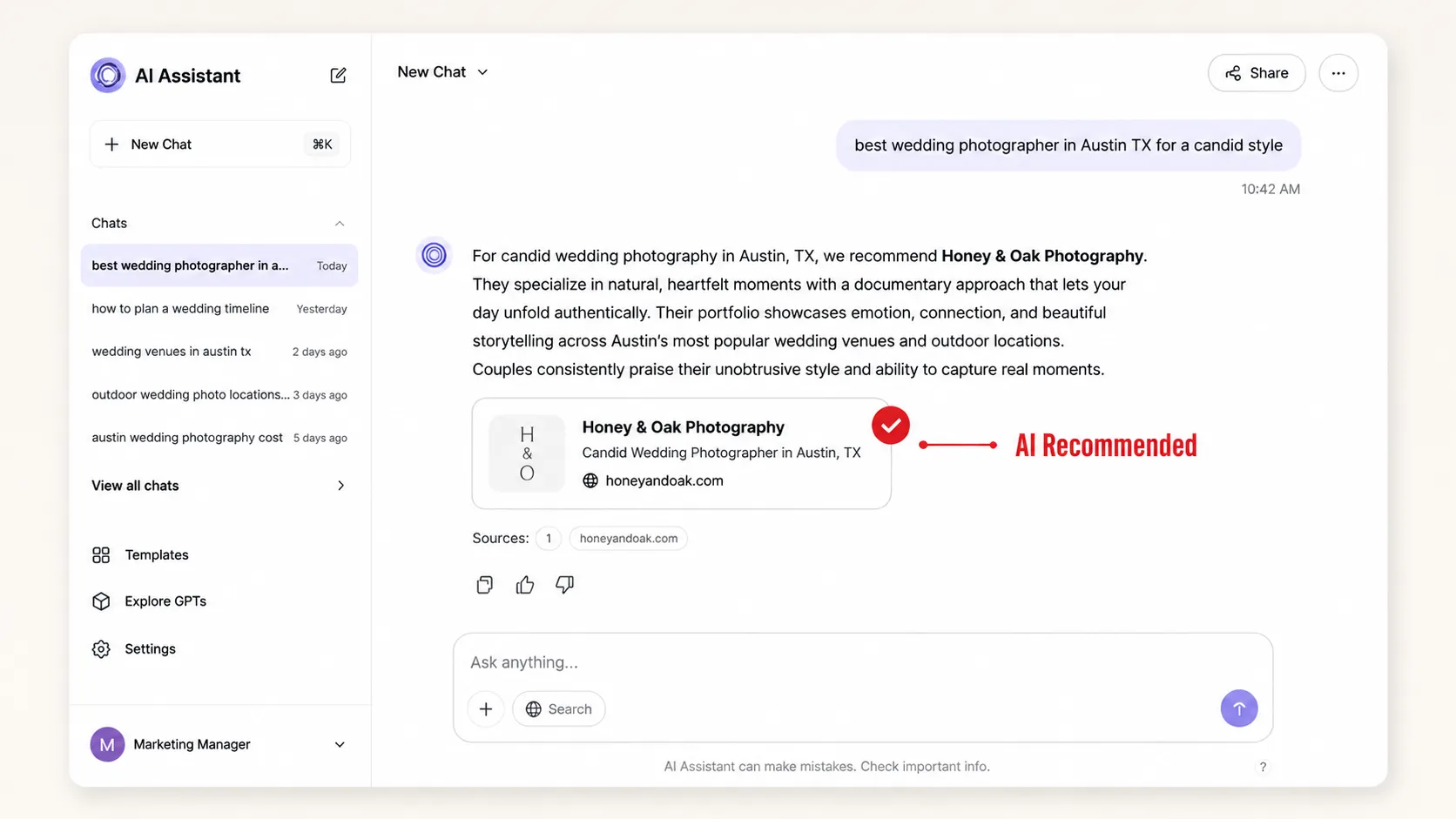Viewport: 1456px width, 819px height.
Task: Copy the response with the copy icon
Action: (485, 585)
